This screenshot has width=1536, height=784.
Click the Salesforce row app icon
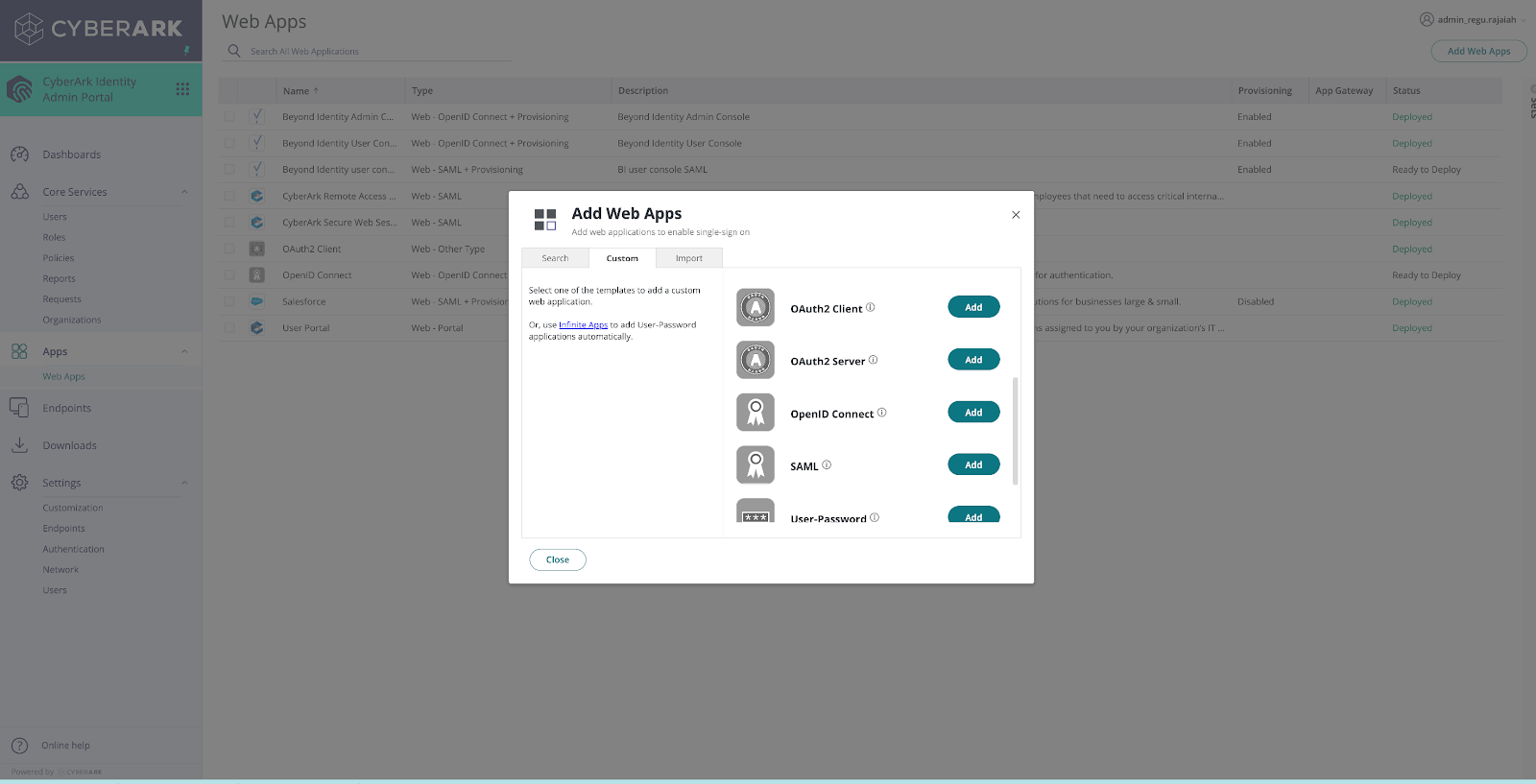pyautogui.click(x=256, y=301)
